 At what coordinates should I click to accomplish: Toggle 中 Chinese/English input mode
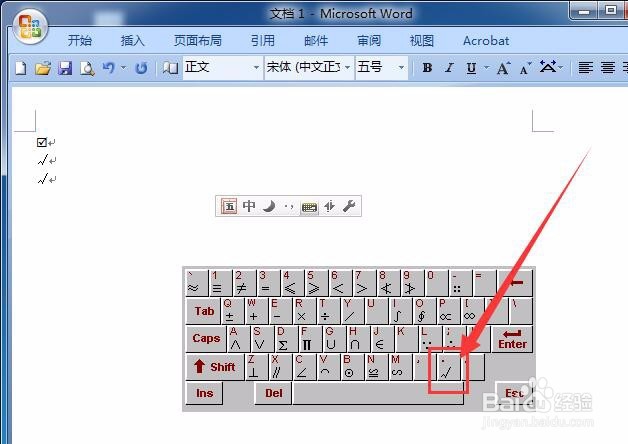click(x=249, y=206)
